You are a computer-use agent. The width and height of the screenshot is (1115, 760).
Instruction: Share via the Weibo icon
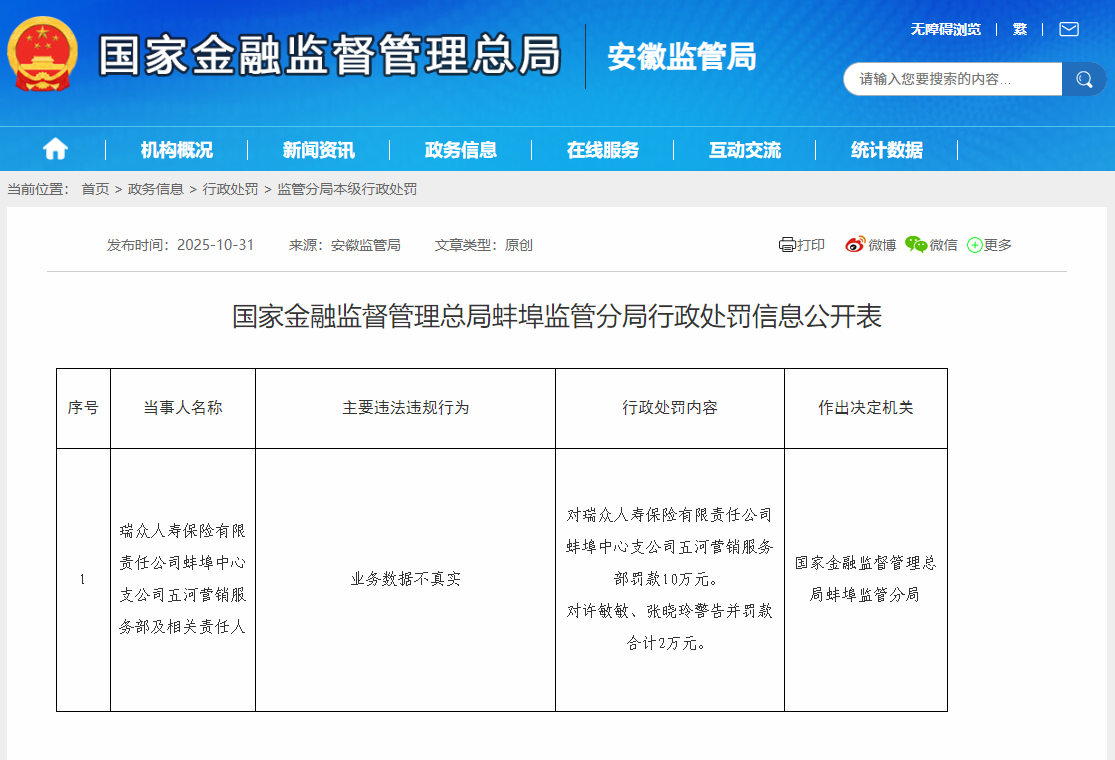(x=855, y=245)
